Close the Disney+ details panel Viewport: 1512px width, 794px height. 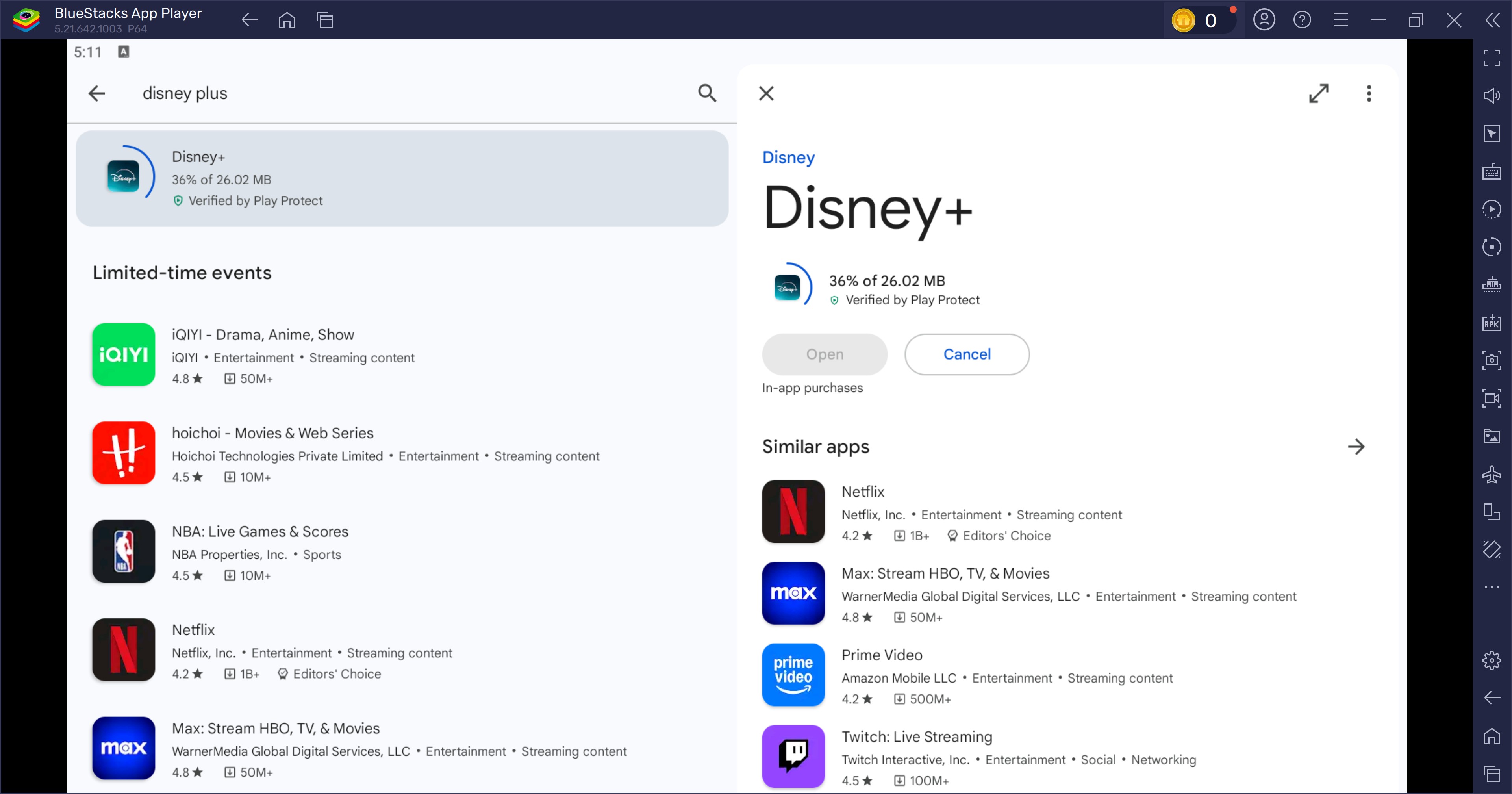[766, 93]
